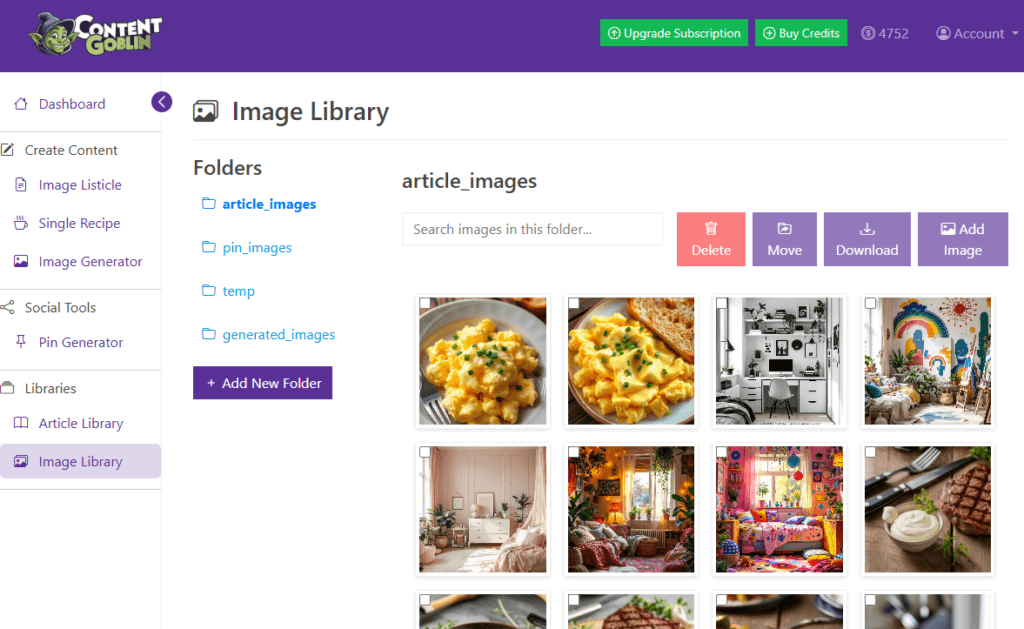Click the Buy Credits button
The width and height of the screenshot is (1024, 629).
pos(801,33)
